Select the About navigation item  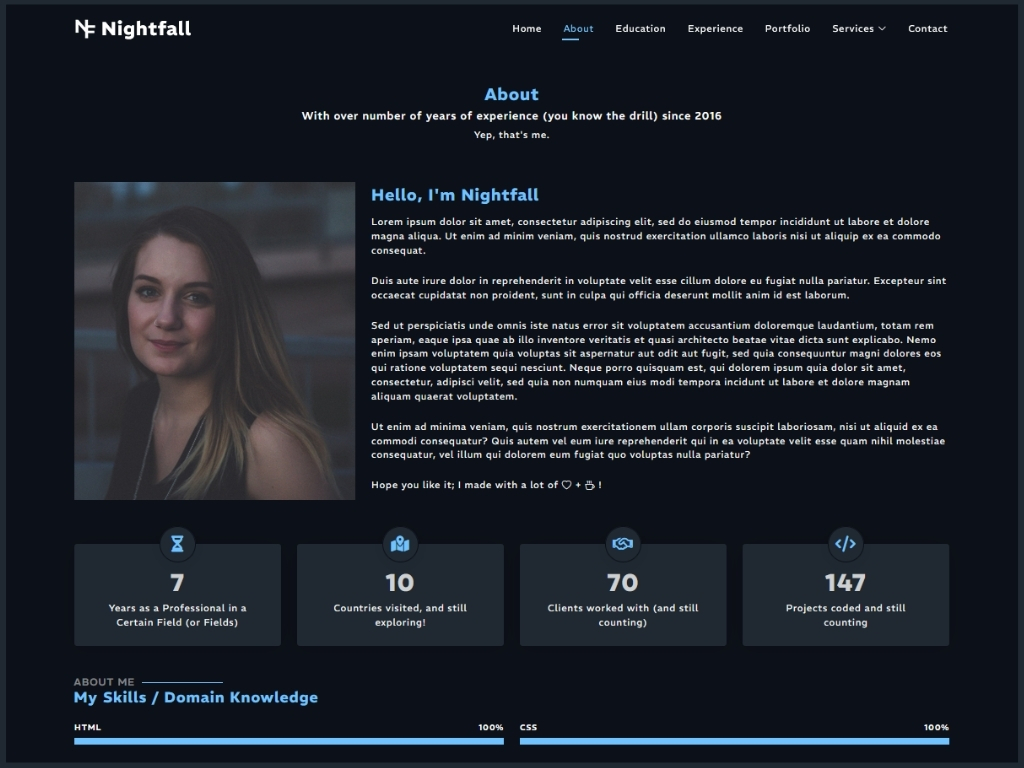click(578, 29)
